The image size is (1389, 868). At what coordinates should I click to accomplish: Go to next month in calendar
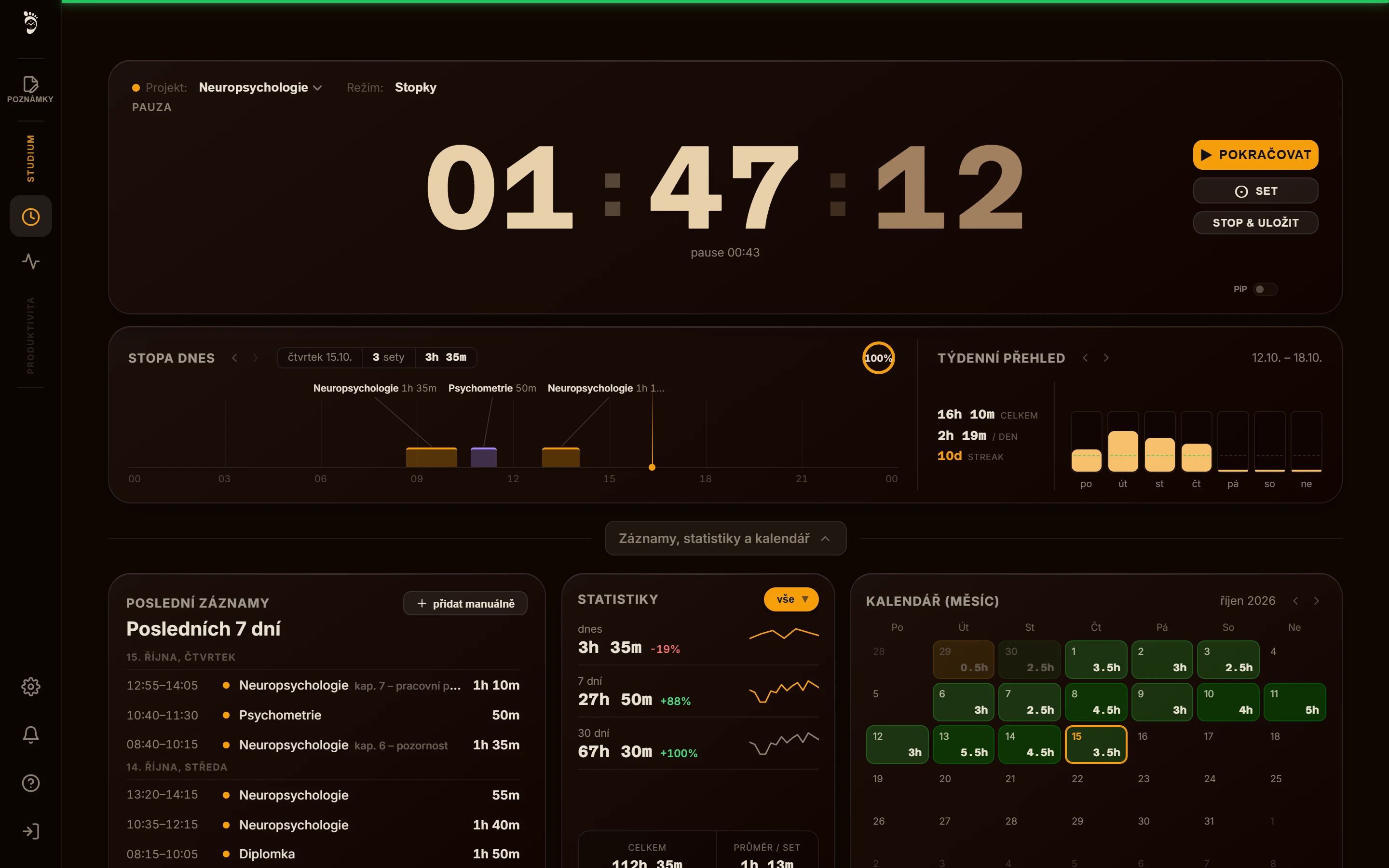(1317, 600)
